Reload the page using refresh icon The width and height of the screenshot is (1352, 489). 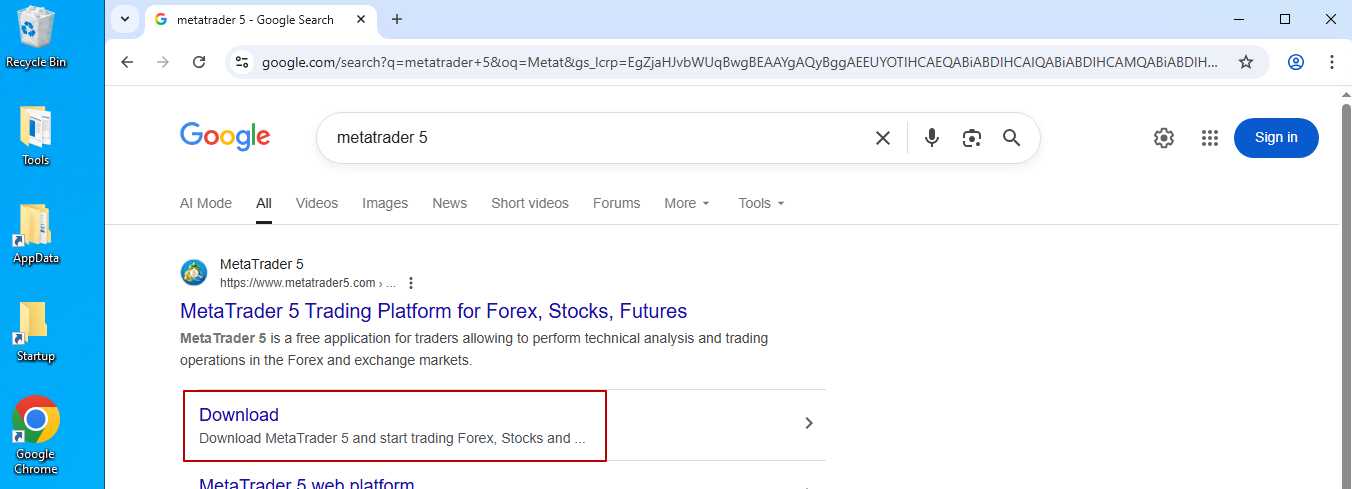[199, 62]
